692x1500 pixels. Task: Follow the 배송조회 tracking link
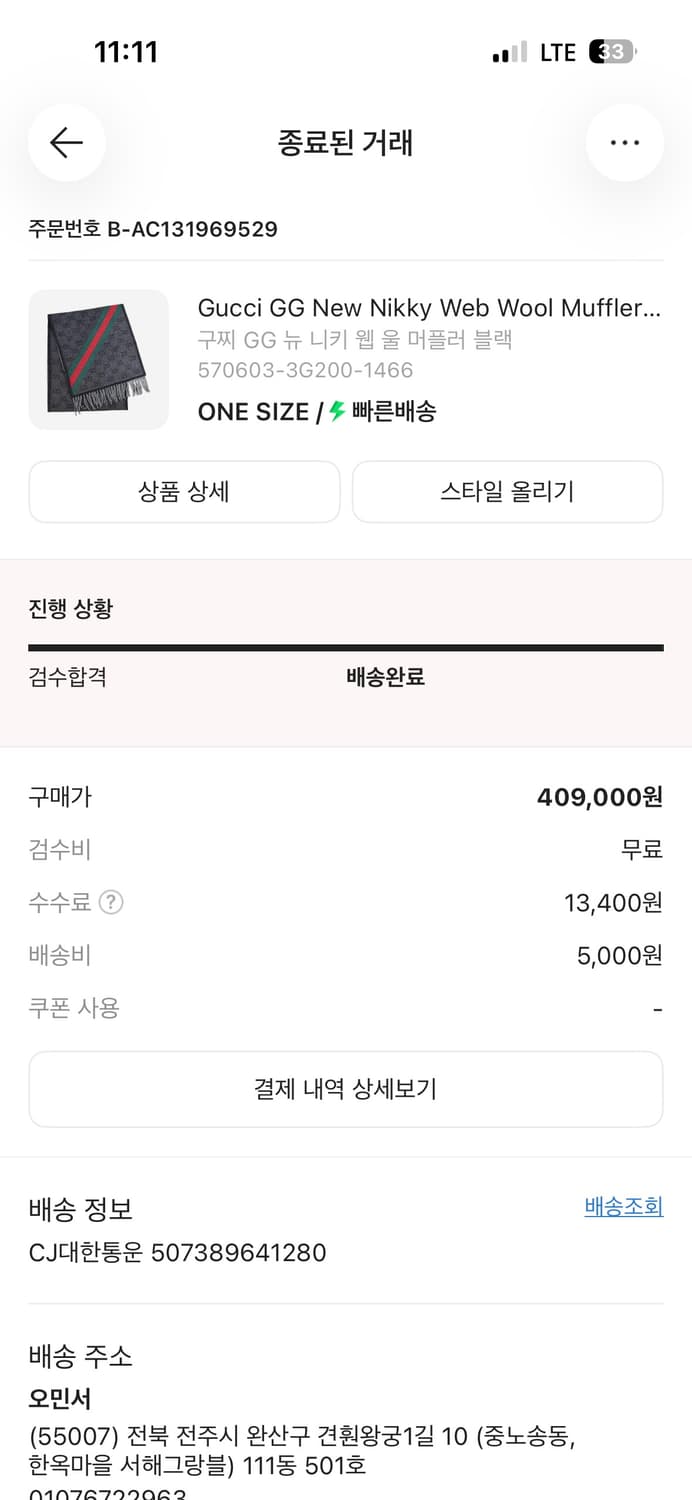623,1206
